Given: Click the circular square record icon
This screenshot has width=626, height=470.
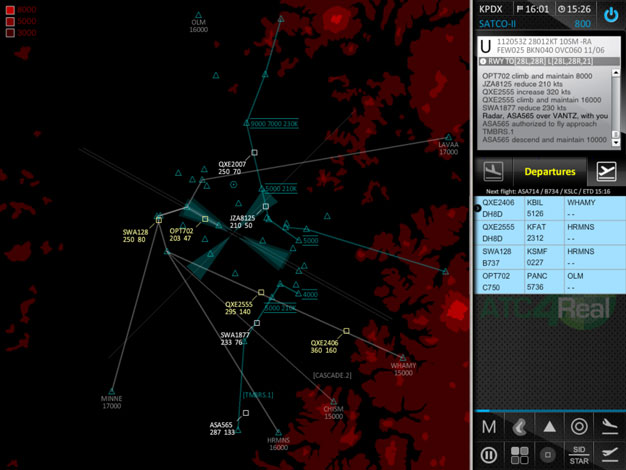Looking at the screenshot, I should coord(549,455).
